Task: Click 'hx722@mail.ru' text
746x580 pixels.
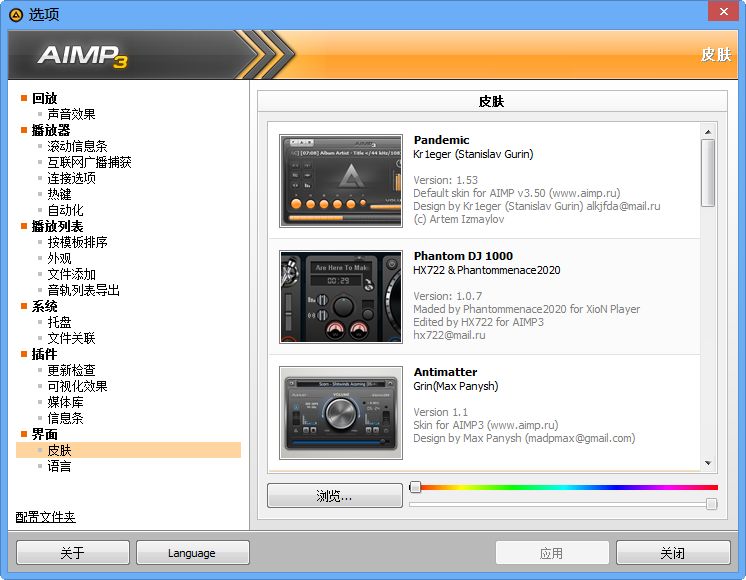Action: (x=449, y=335)
